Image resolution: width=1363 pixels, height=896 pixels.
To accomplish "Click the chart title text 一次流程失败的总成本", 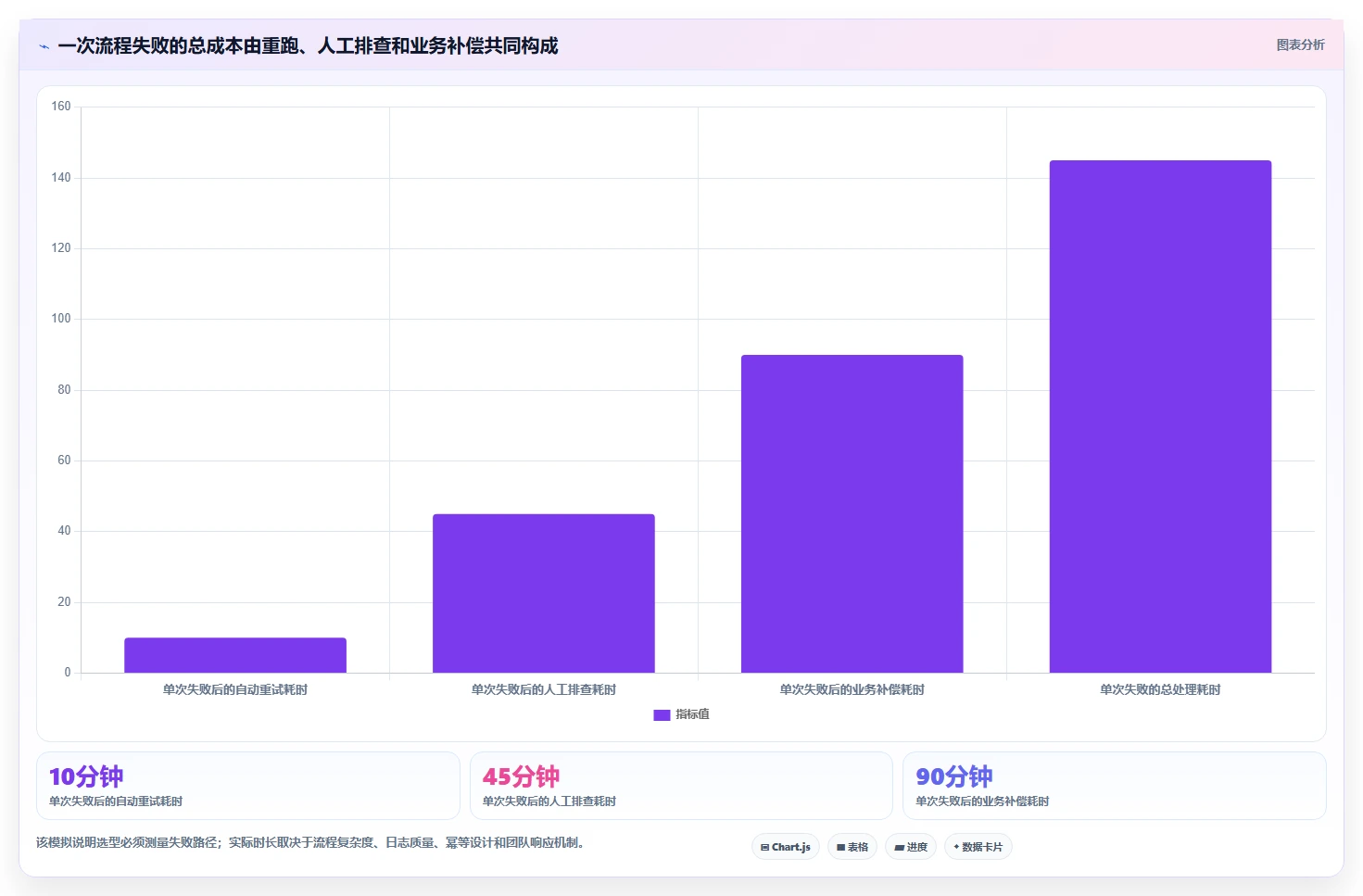I will [150, 46].
